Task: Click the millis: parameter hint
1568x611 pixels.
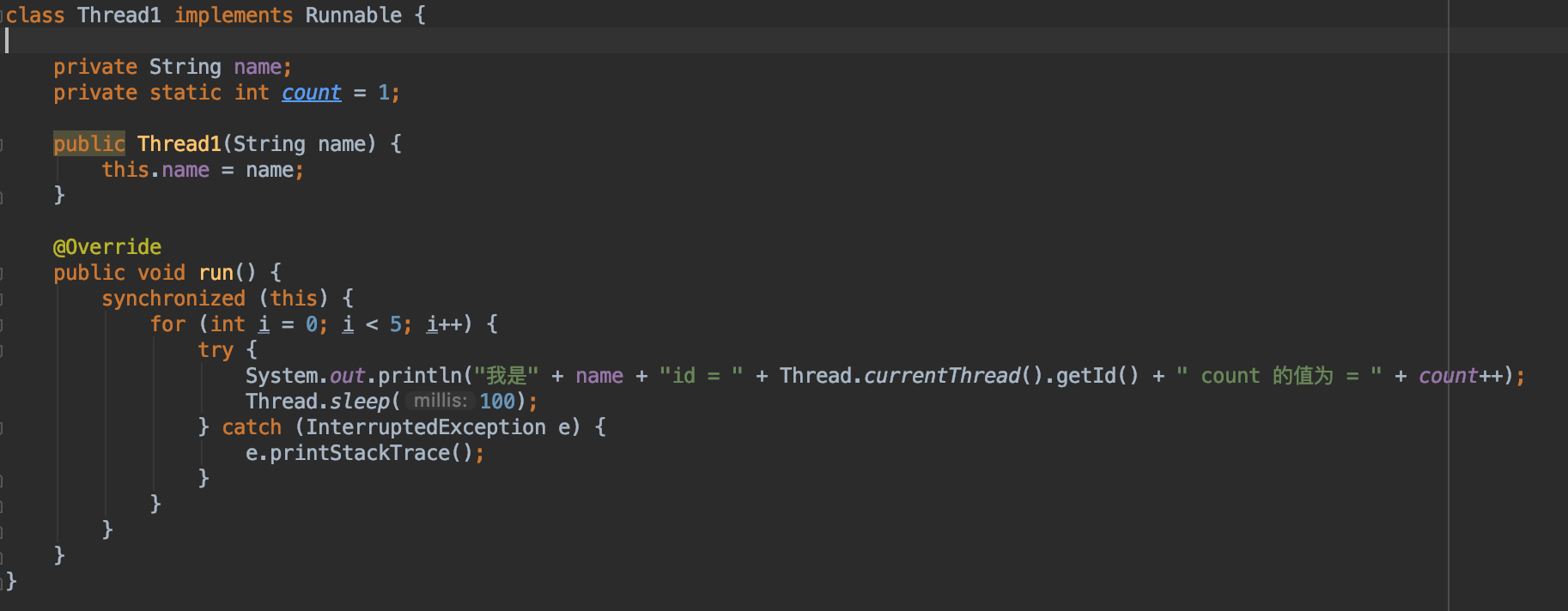Action: coord(440,401)
